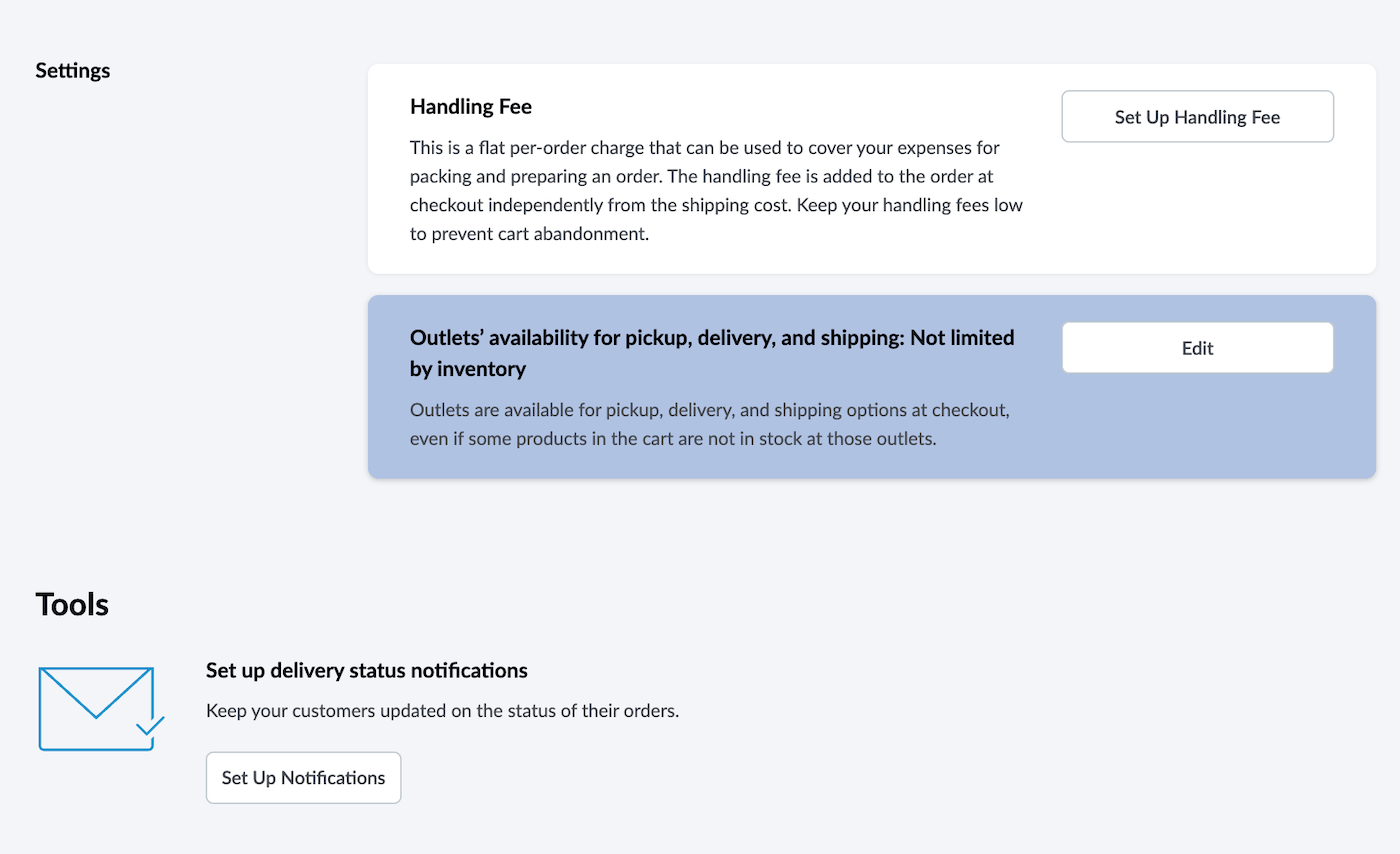1400x854 pixels.
Task: Select 'Set up delivery status notifications' title
Action: pos(367,670)
